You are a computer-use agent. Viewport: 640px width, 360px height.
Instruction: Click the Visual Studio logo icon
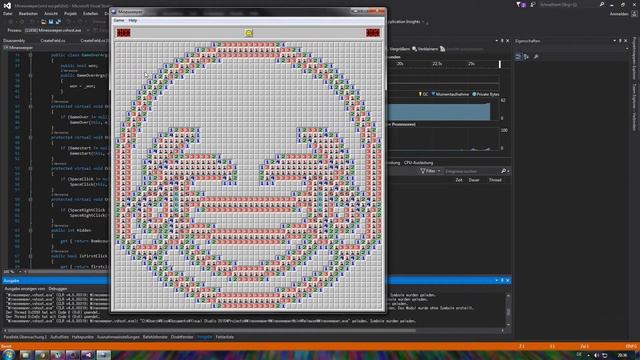pyautogui.click(x=7, y=5)
